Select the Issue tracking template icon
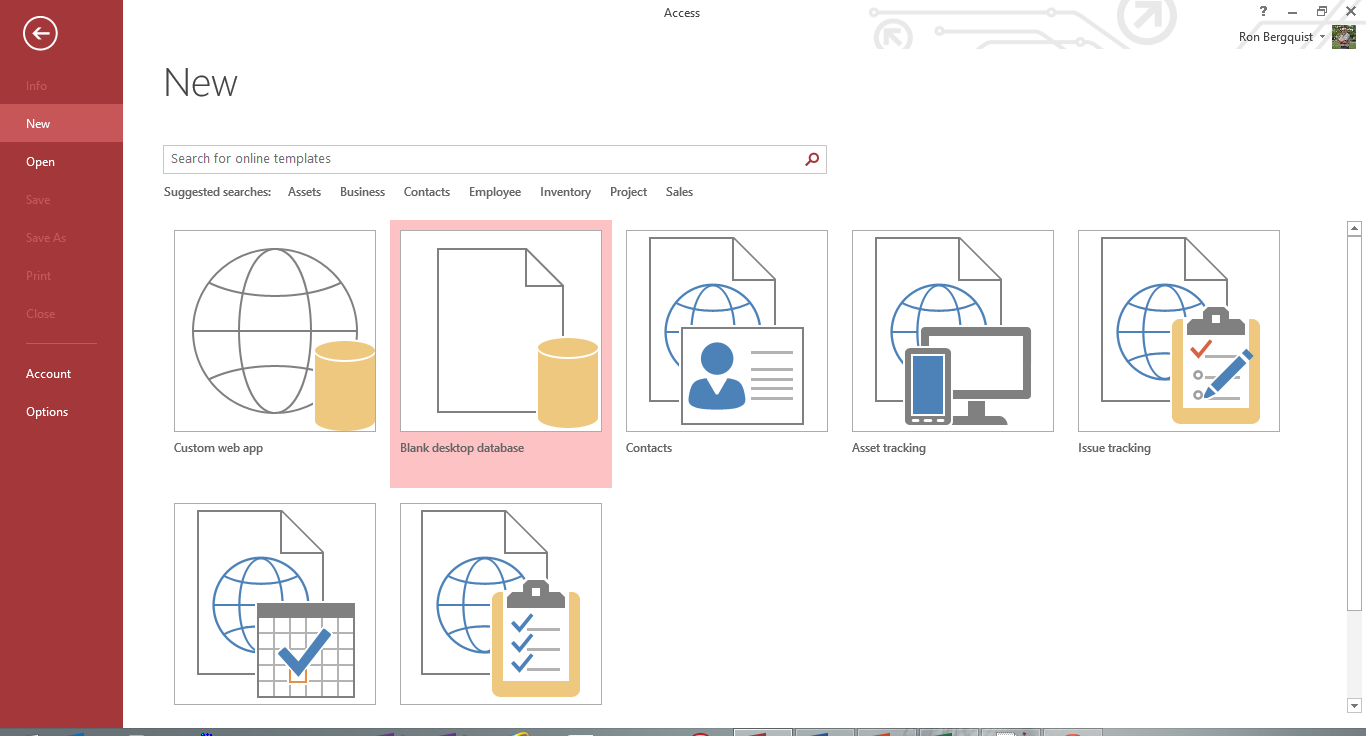 click(x=1179, y=331)
